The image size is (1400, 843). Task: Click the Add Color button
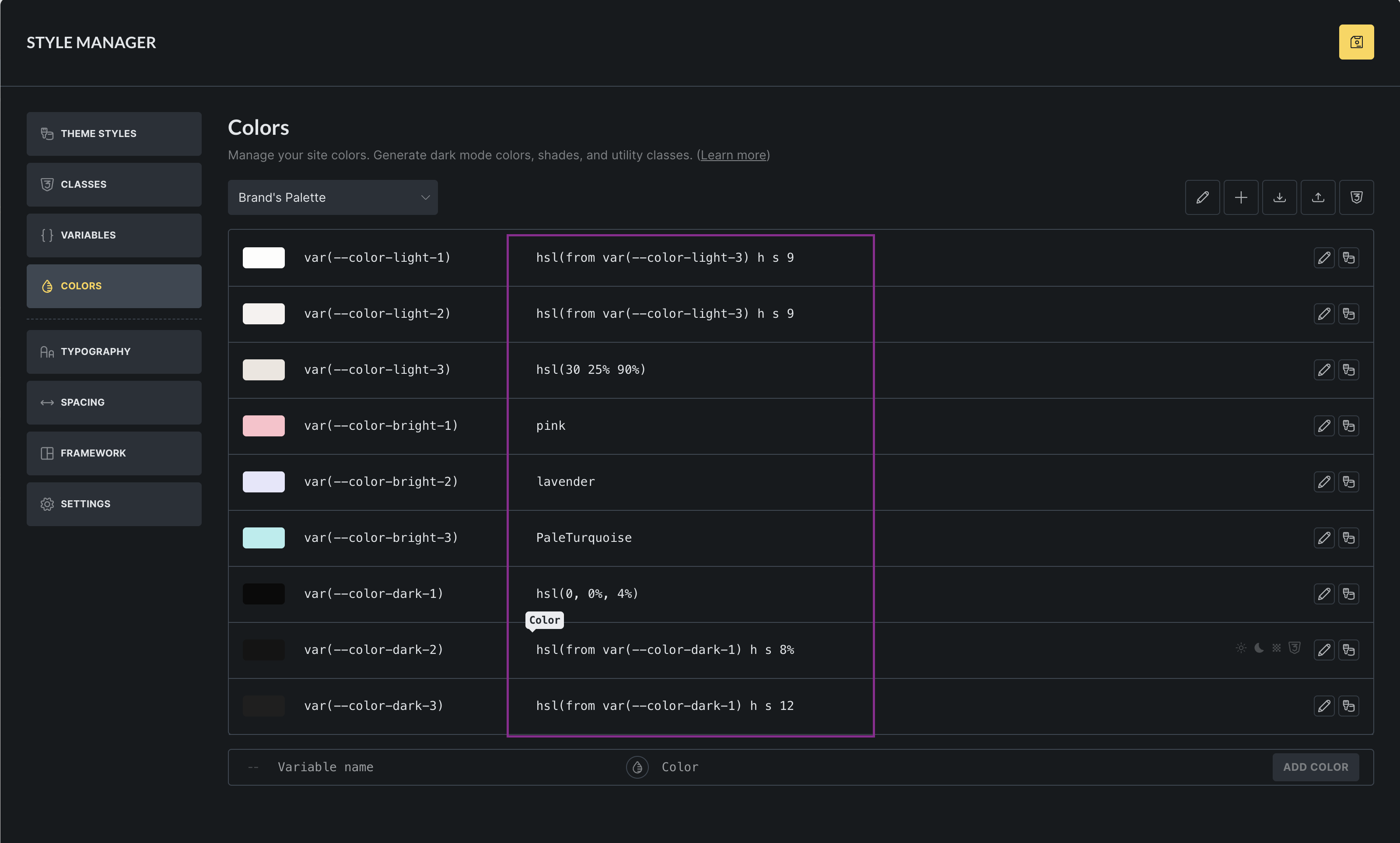(1315, 767)
